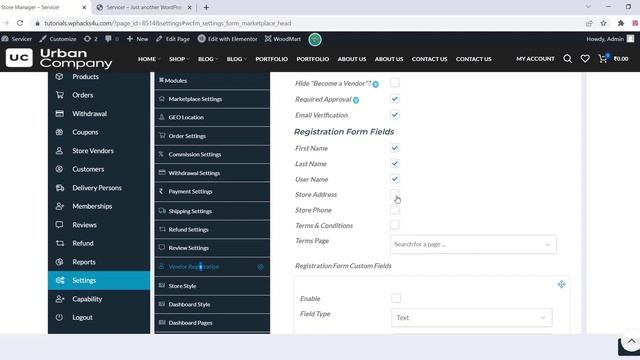
Task: Click the Delivery Persons truck icon
Action: point(60,188)
